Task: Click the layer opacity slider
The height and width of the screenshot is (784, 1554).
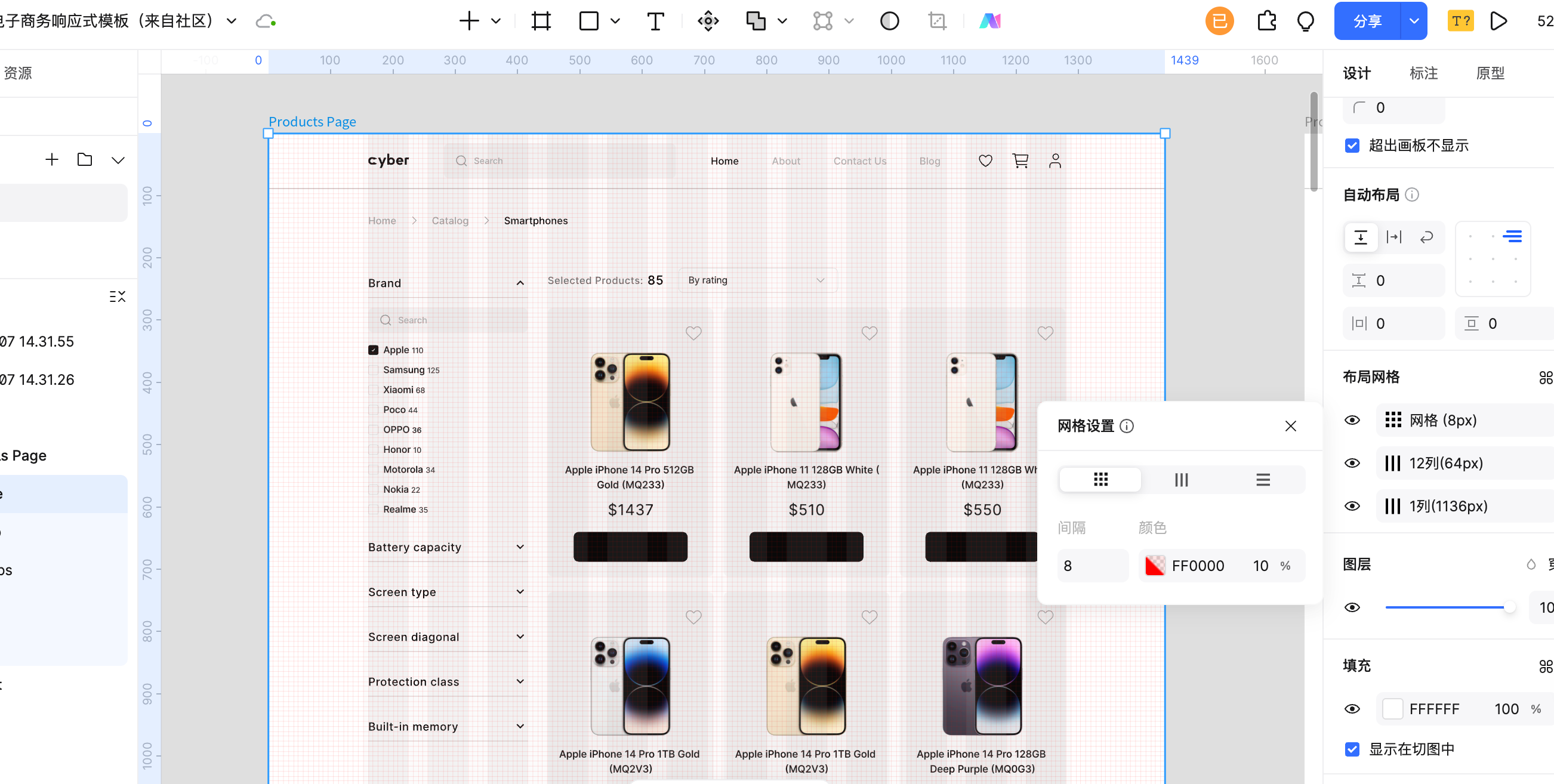Action: [x=1450, y=607]
